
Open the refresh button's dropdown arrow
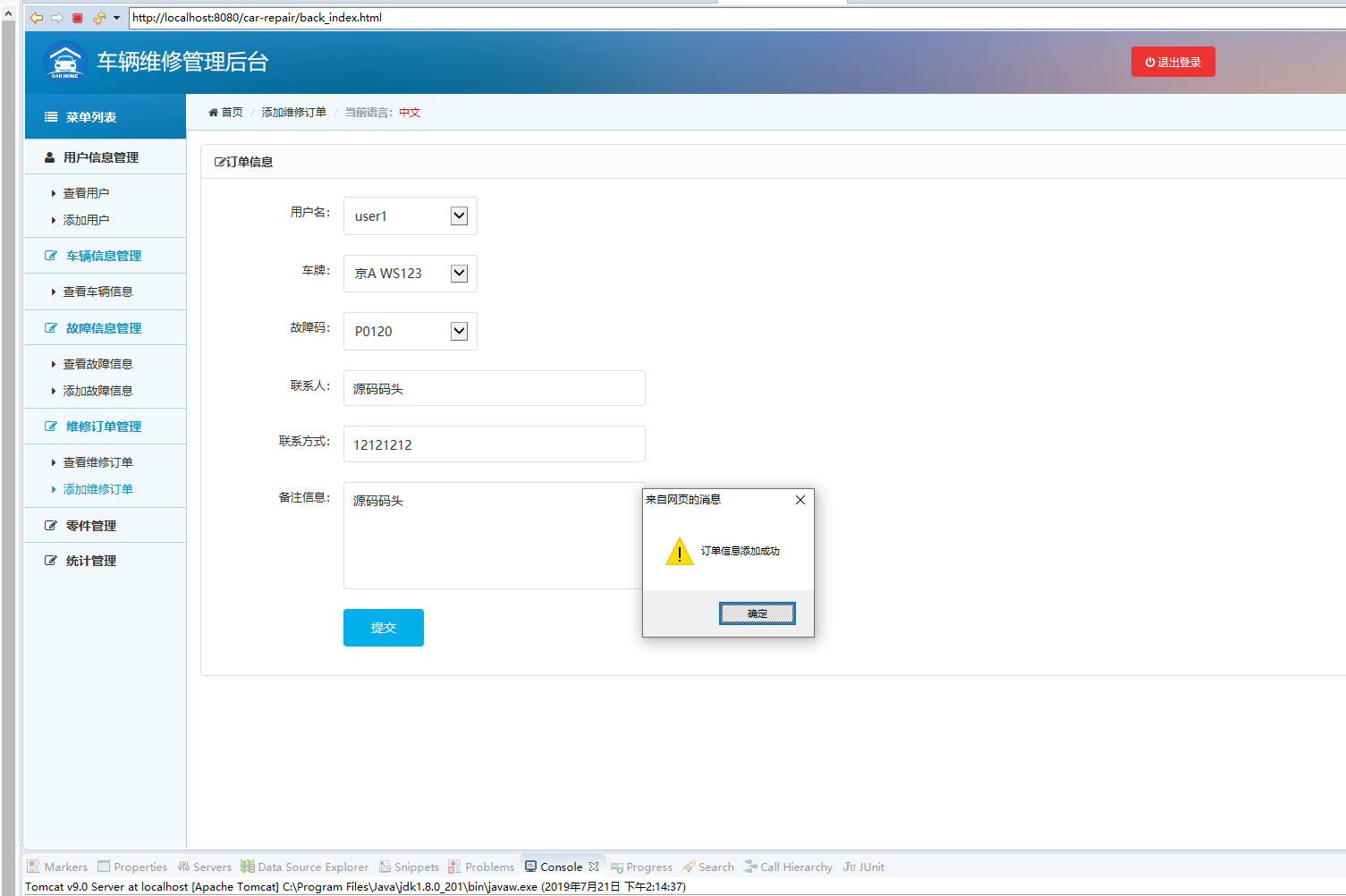point(116,18)
